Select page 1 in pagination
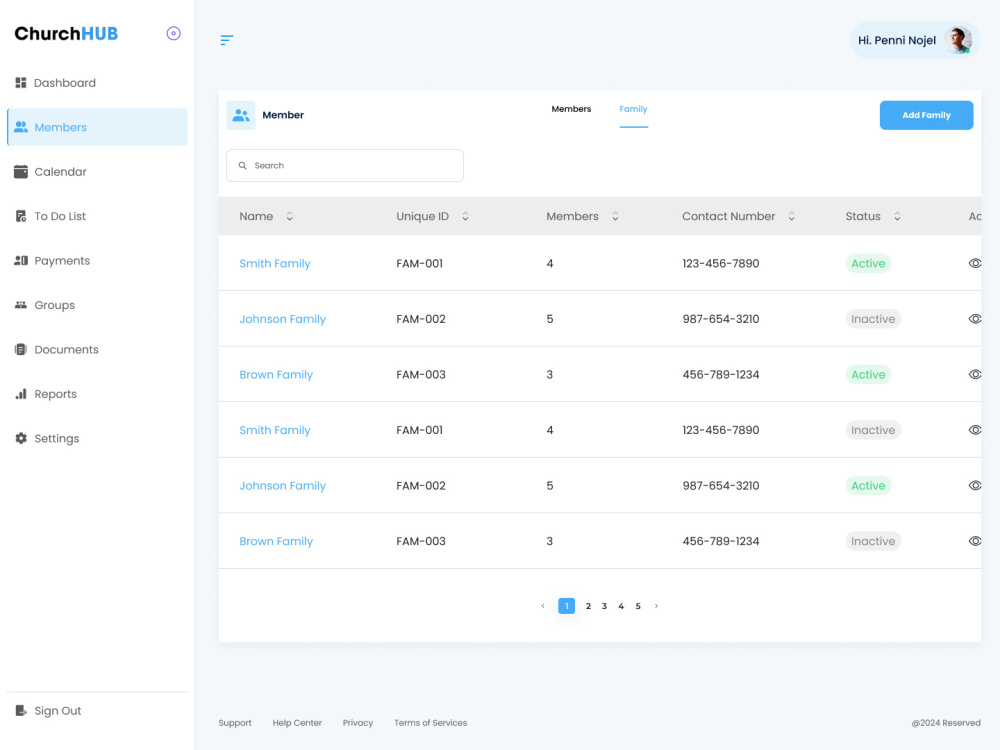This screenshot has height=750, width=1000. [566, 606]
